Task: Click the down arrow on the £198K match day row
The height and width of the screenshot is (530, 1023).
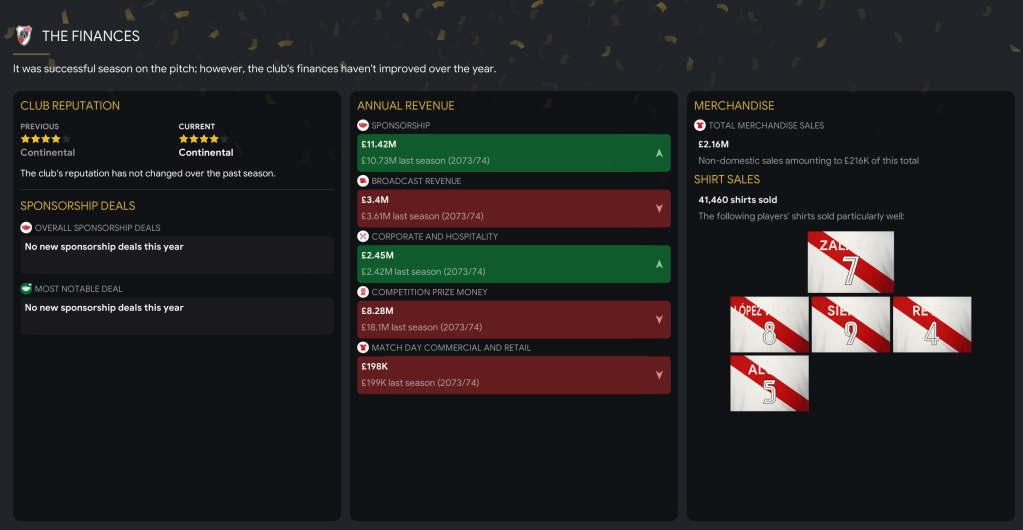Action: pos(659,375)
